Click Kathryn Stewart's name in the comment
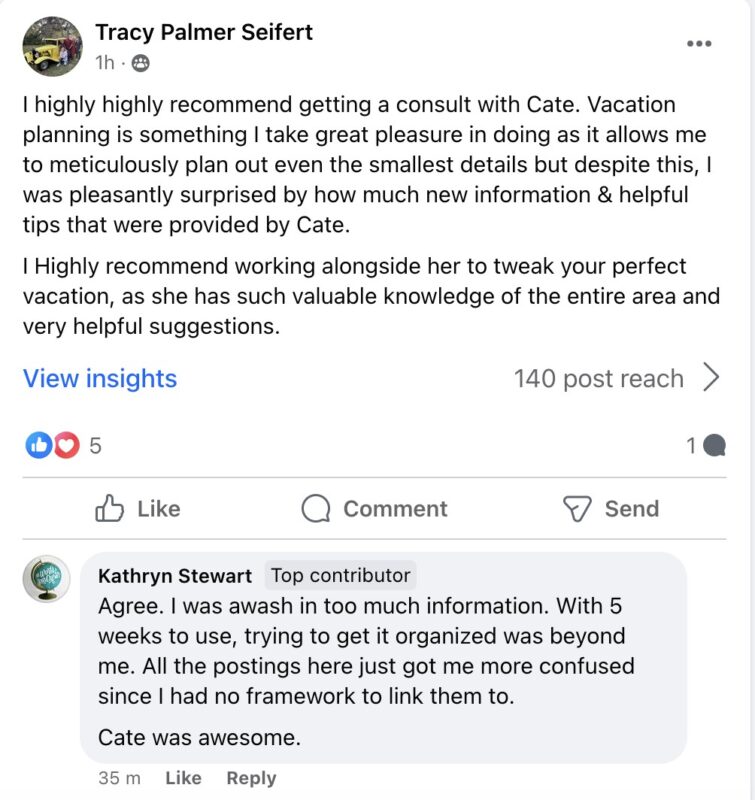The width and height of the screenshot is (755, 800). click(x=175, y=576)
